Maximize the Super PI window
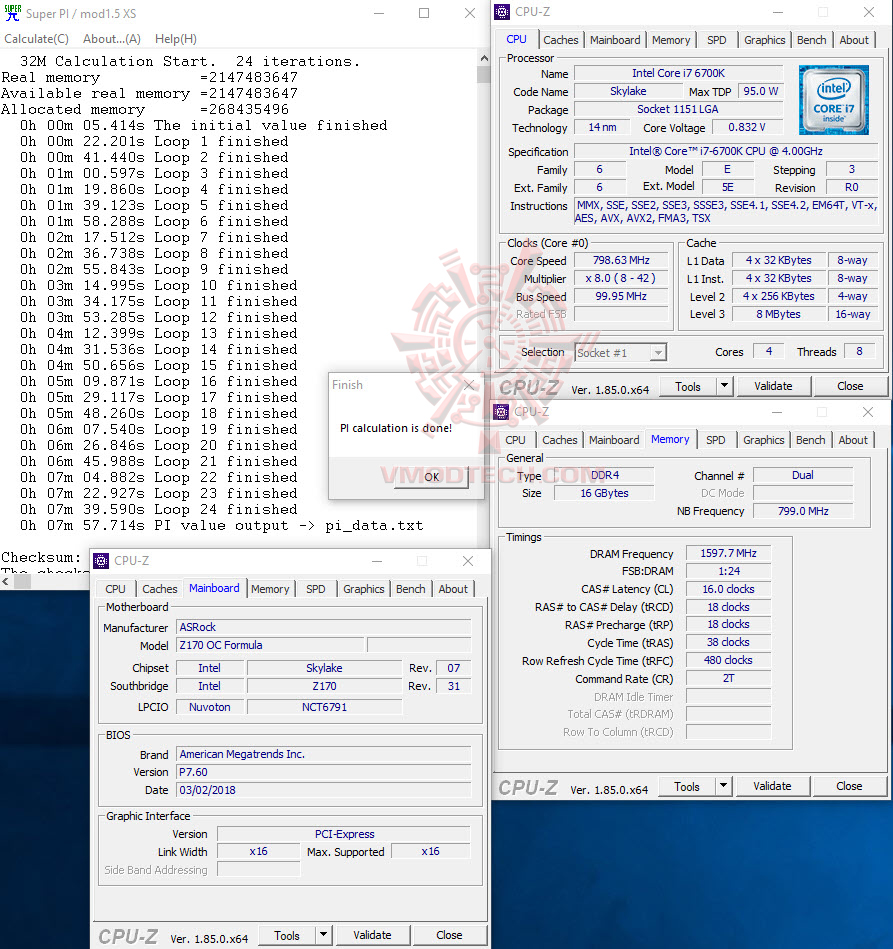This screenshot has height=949, width=893. tap(424, 13)
